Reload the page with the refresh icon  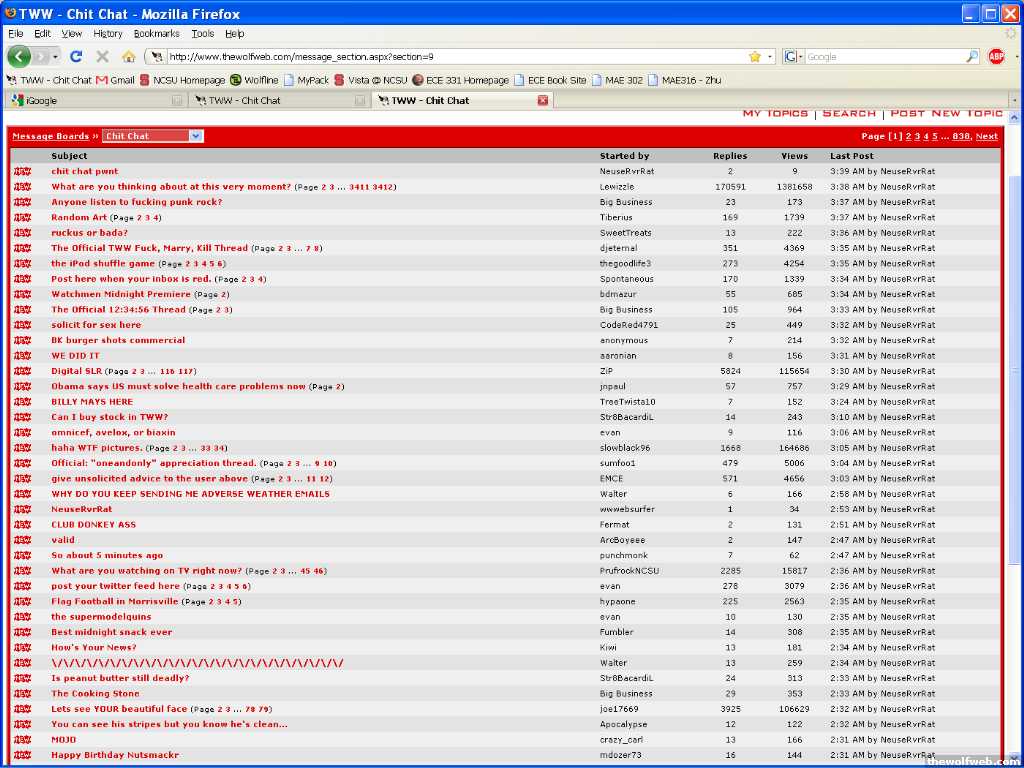pyautogui.click(x=76, y=57)
